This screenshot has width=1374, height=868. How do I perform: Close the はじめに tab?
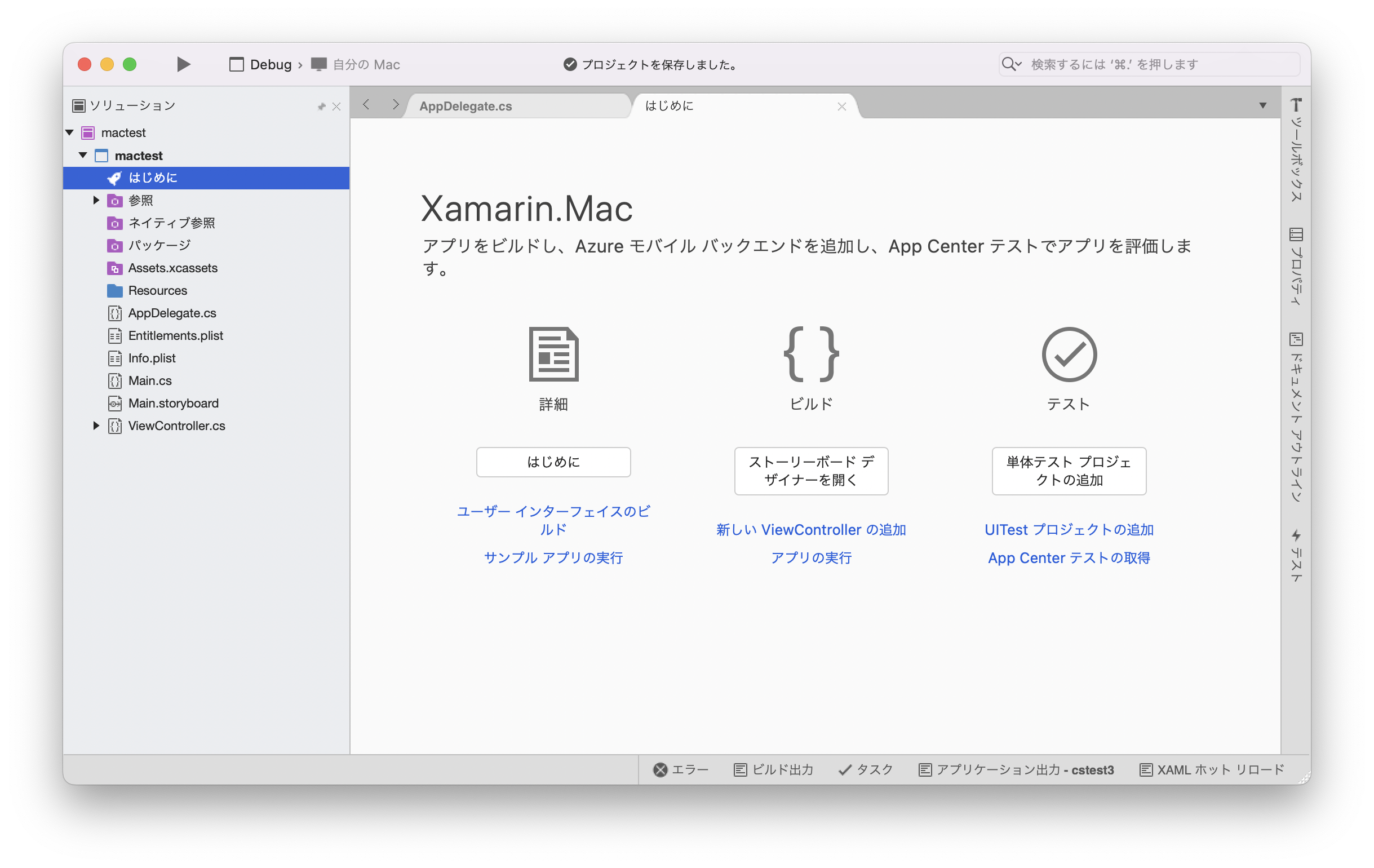coord(841,107)
